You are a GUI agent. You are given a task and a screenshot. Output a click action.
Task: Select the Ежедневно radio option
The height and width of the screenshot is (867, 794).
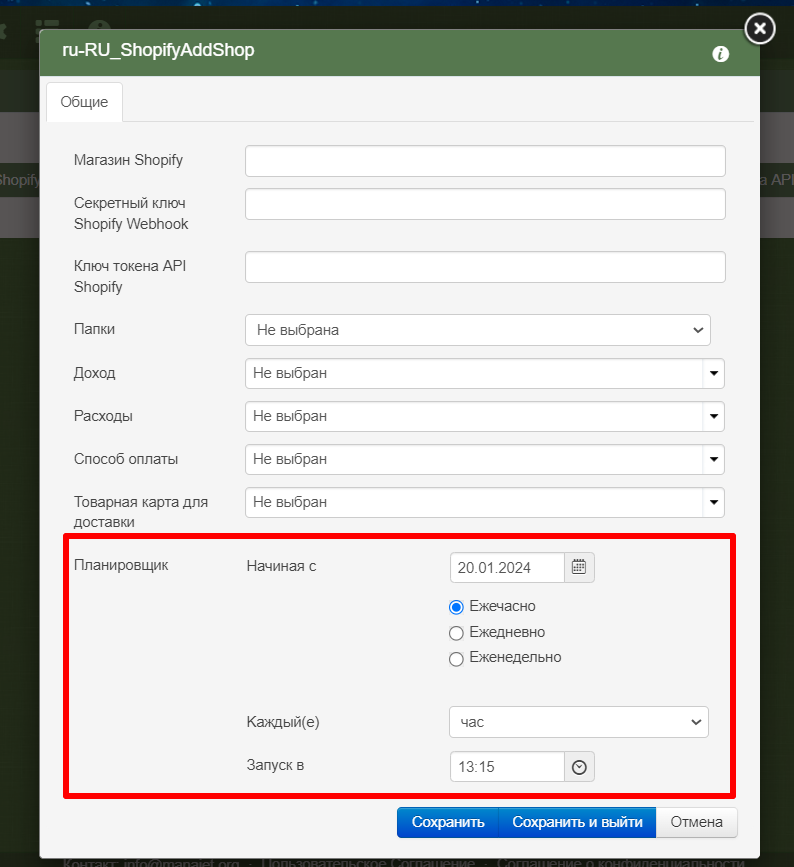[x=456, y=633]
